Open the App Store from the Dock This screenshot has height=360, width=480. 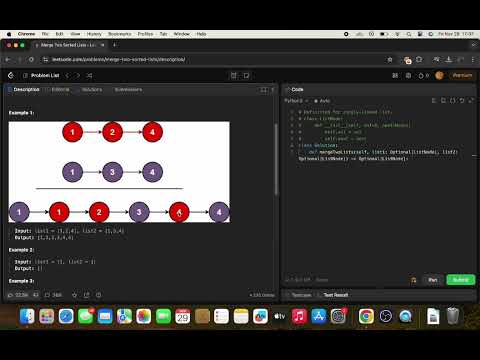point(319,316)
